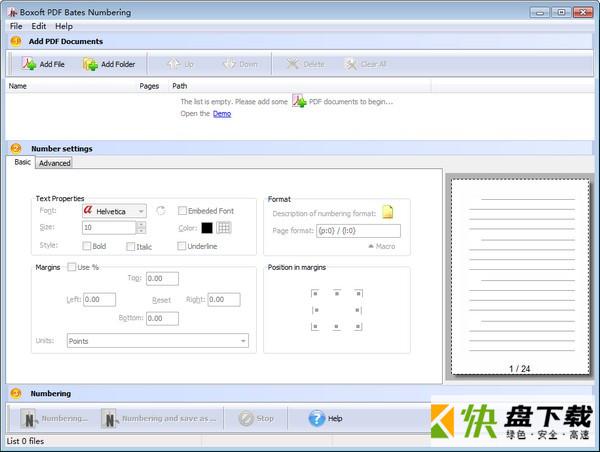Enable the Use % margins checkbox
Screen dimensions: 600x452
tap(71, 267)
